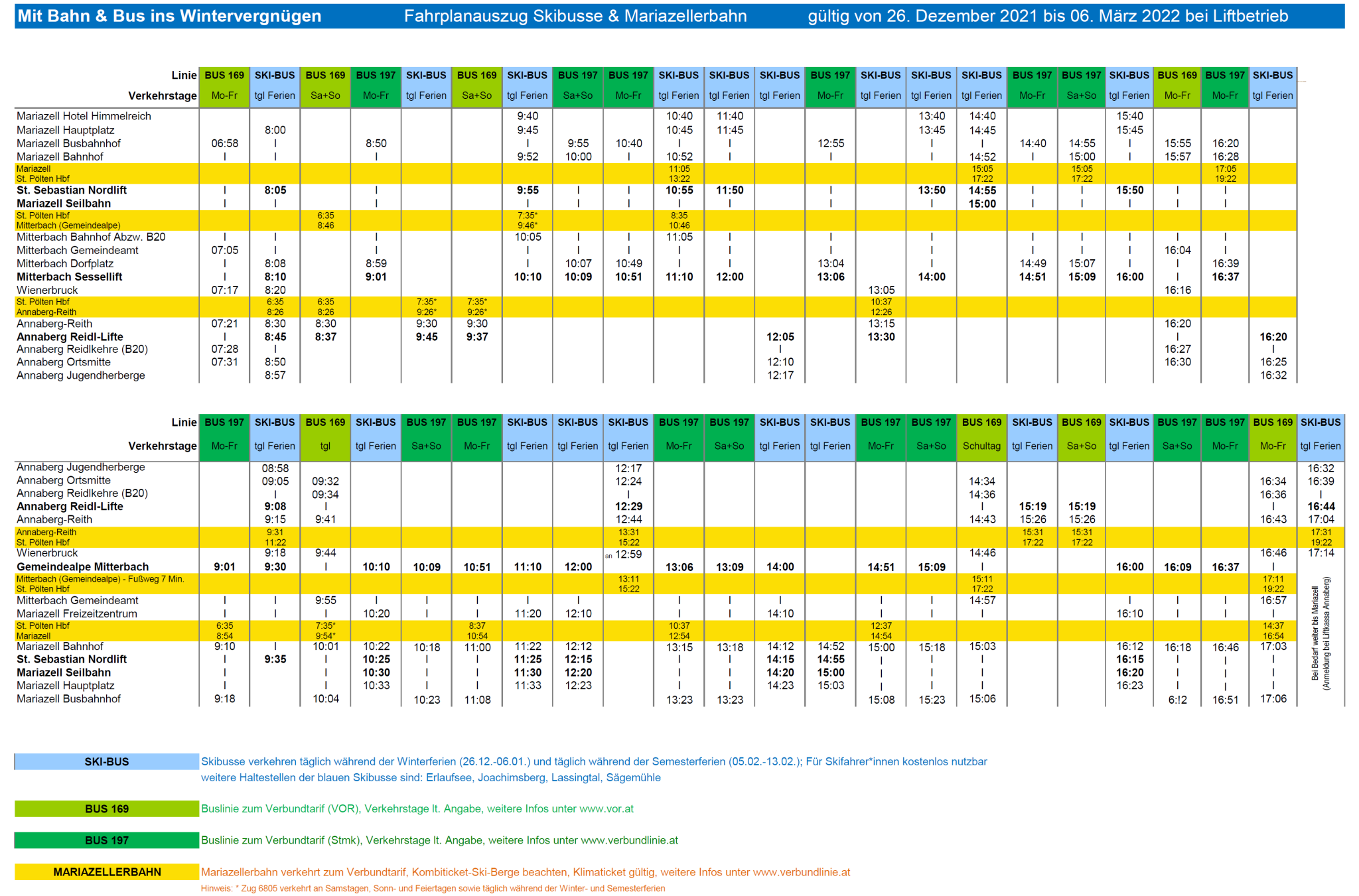The image size is (1359, 896).
Task: Click the light green BUS 169 legend box
Action: click(x=107, y=808)
